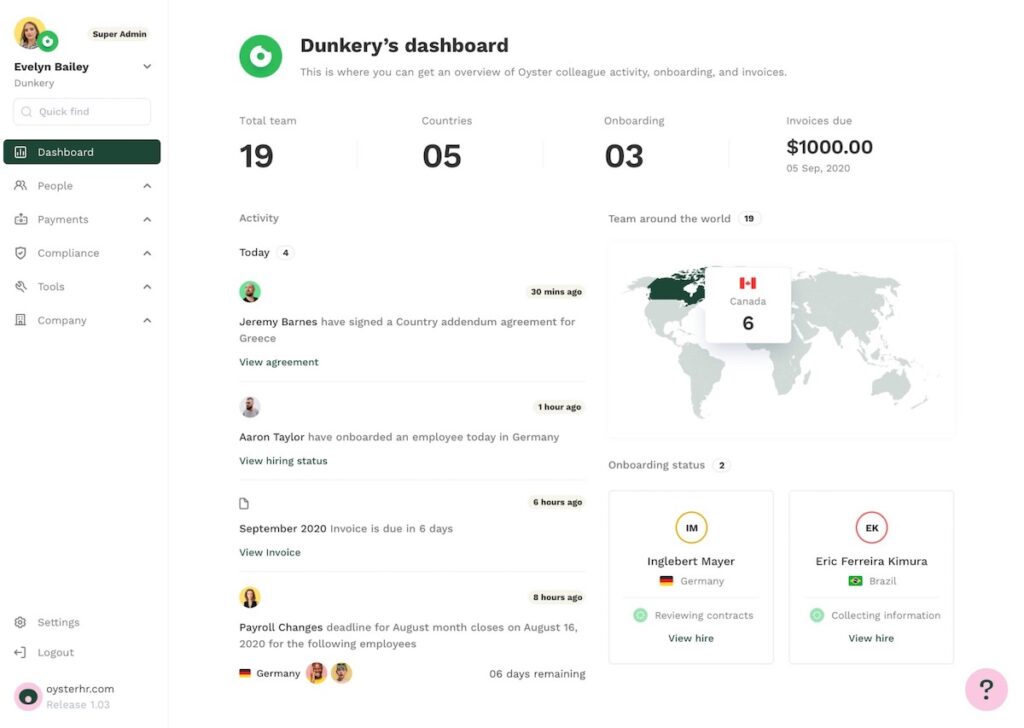Click the Company building icon
Viewport: 1024px width, 728px height.
(20, 320)
